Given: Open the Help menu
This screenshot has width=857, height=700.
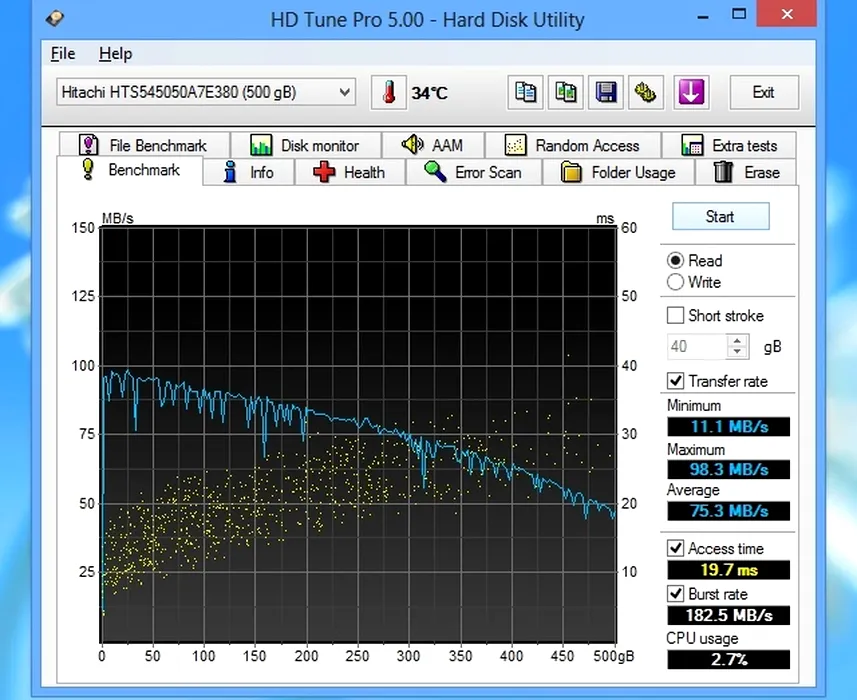Looking at the screenshot, I should coord(115,54).
